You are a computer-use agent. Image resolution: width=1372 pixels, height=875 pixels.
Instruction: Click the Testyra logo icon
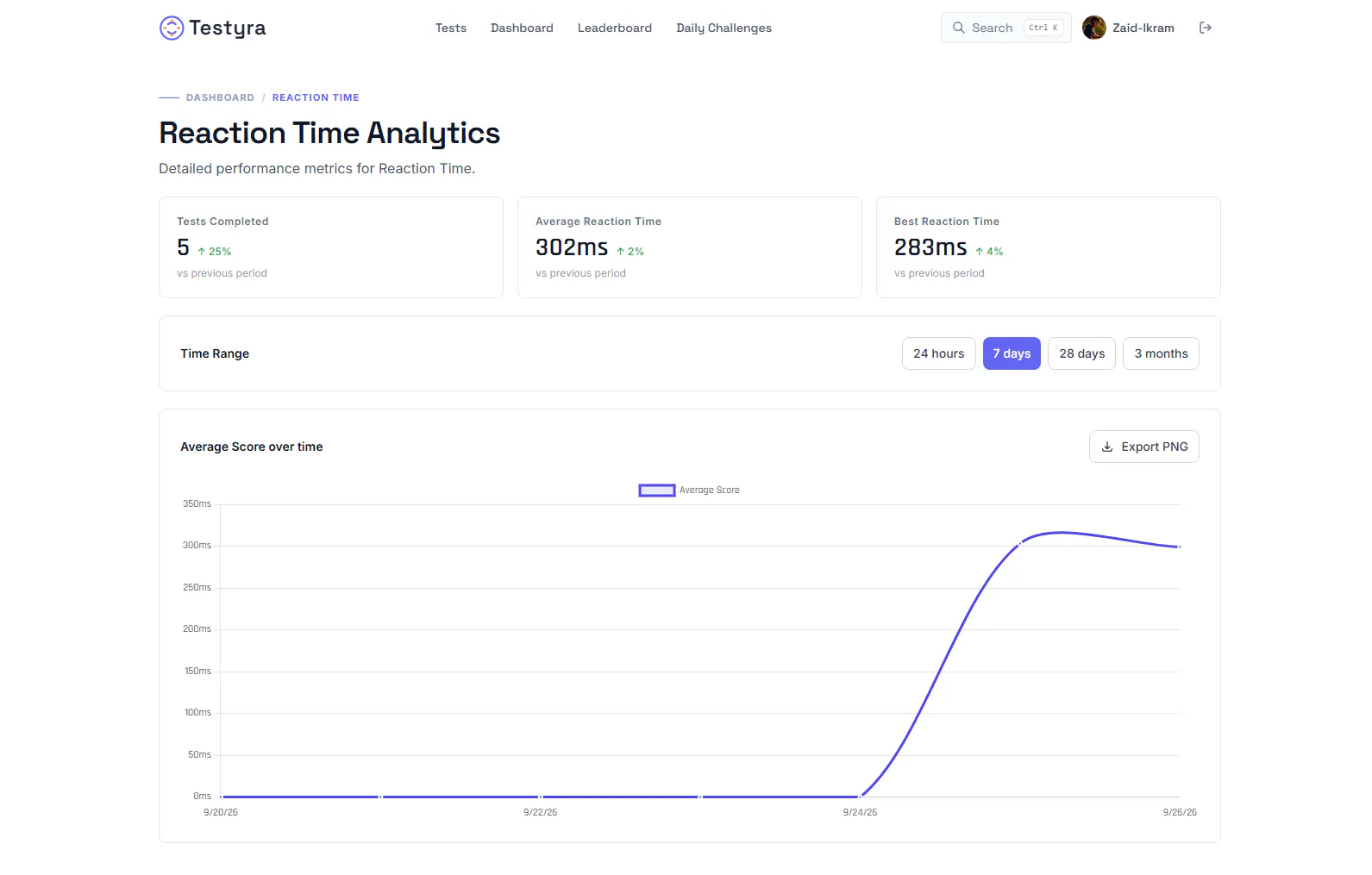pos(172,28)
